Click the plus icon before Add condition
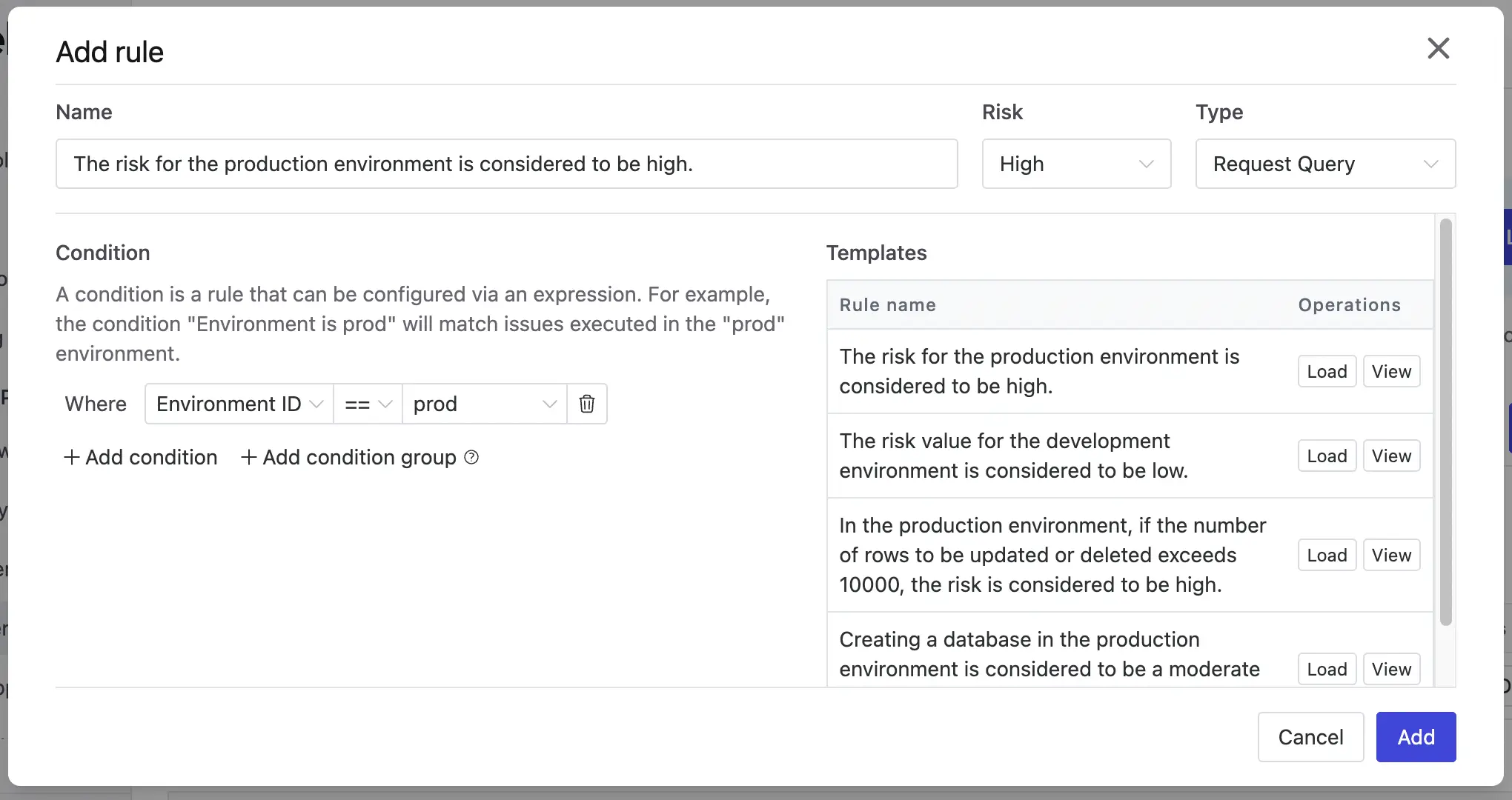 tap(70, 457)
